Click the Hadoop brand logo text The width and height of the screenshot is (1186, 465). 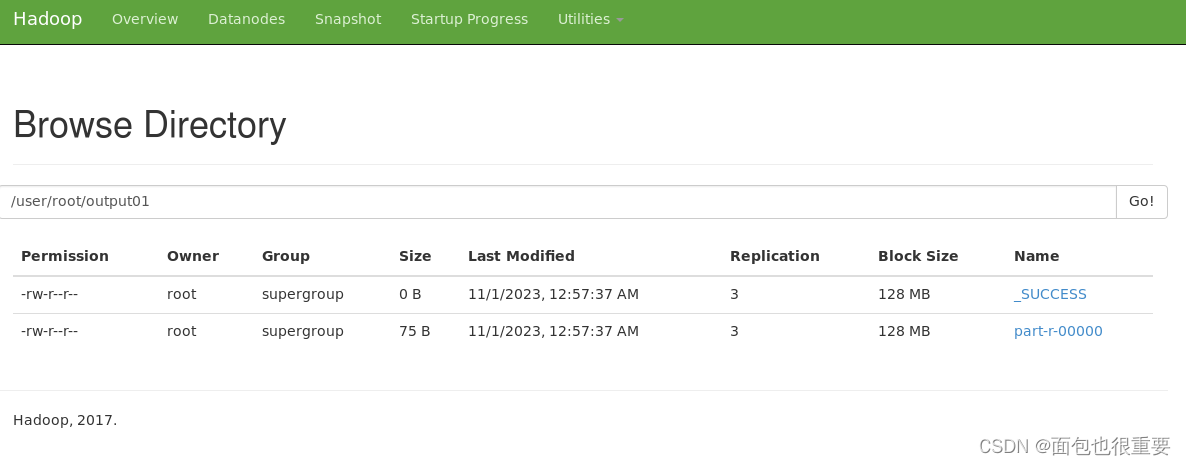pyautogui.click(x=48, y=19)
